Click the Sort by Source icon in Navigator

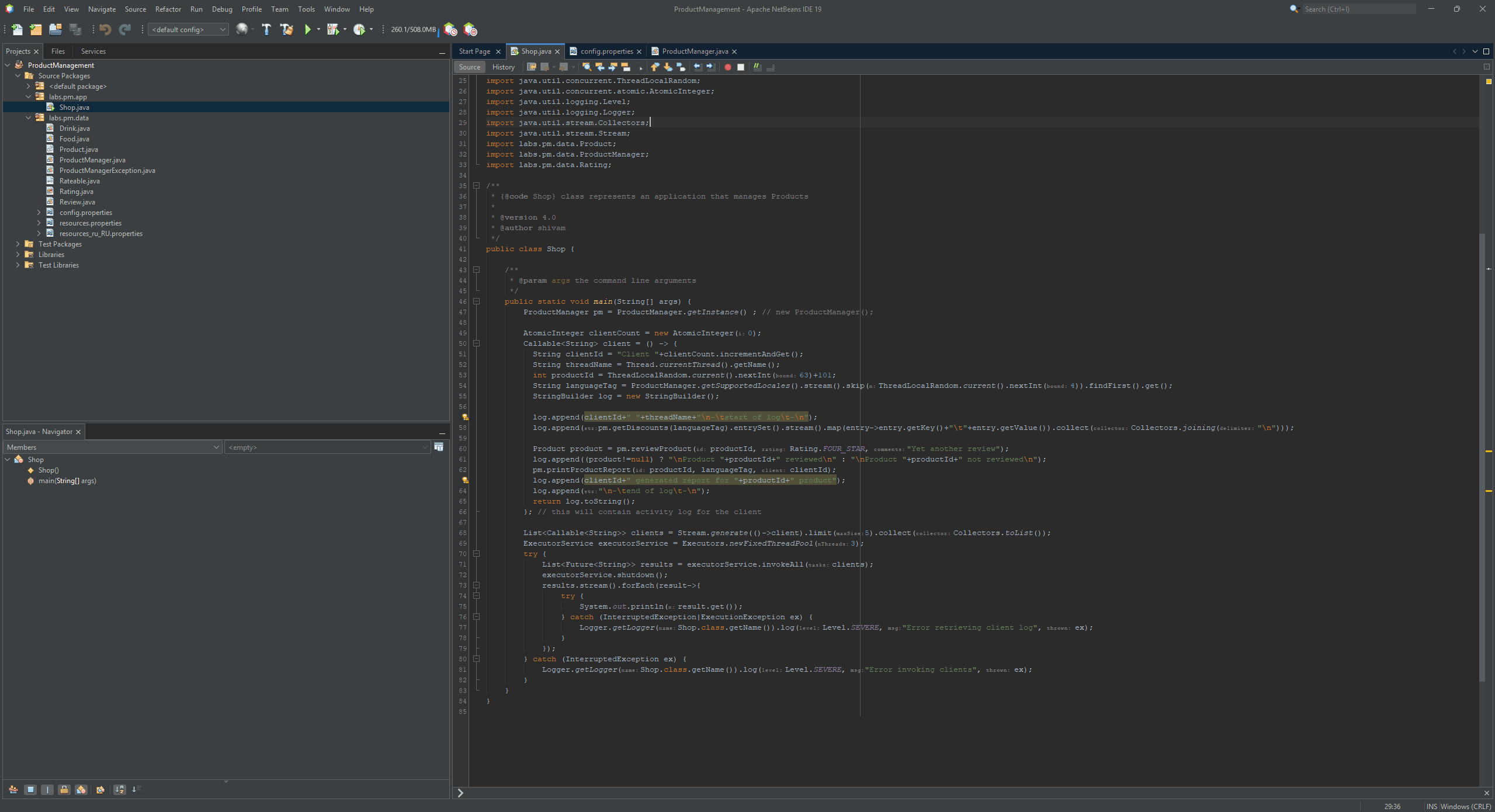coord(137,790)
